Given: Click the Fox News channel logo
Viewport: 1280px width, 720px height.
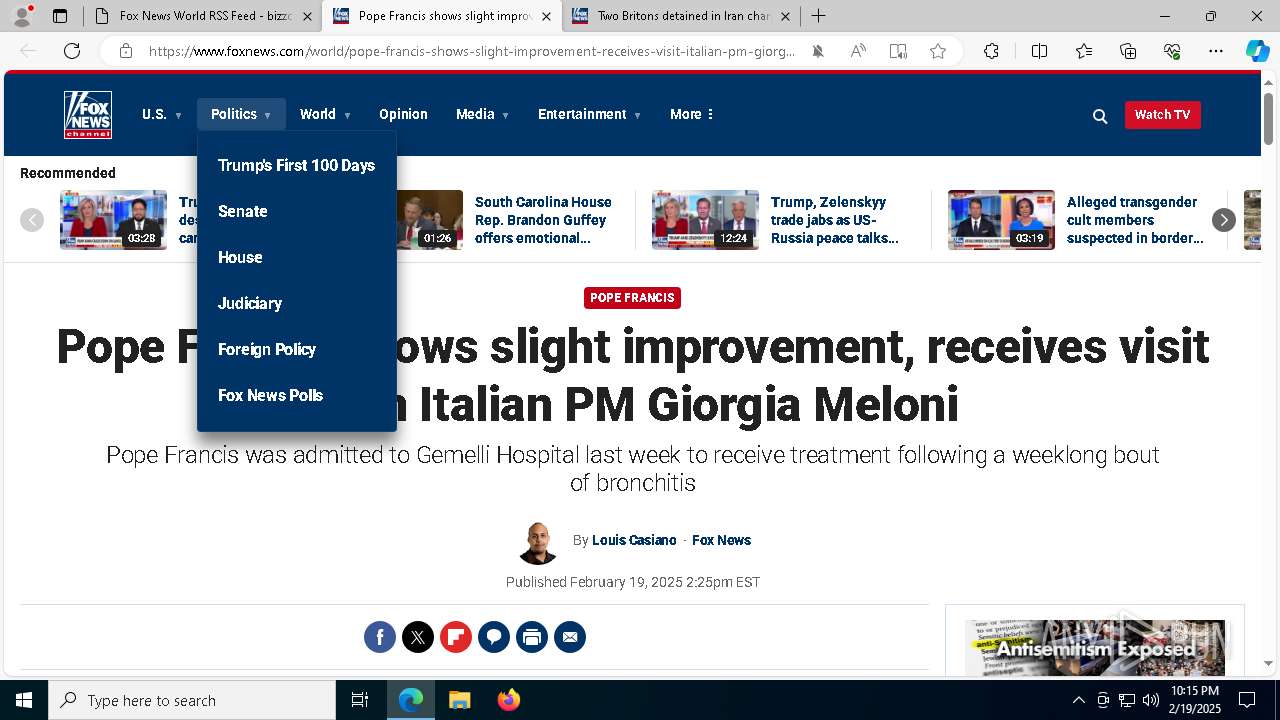Looking at the screenshot, I should pyautogui.click(x=88, y=115).
